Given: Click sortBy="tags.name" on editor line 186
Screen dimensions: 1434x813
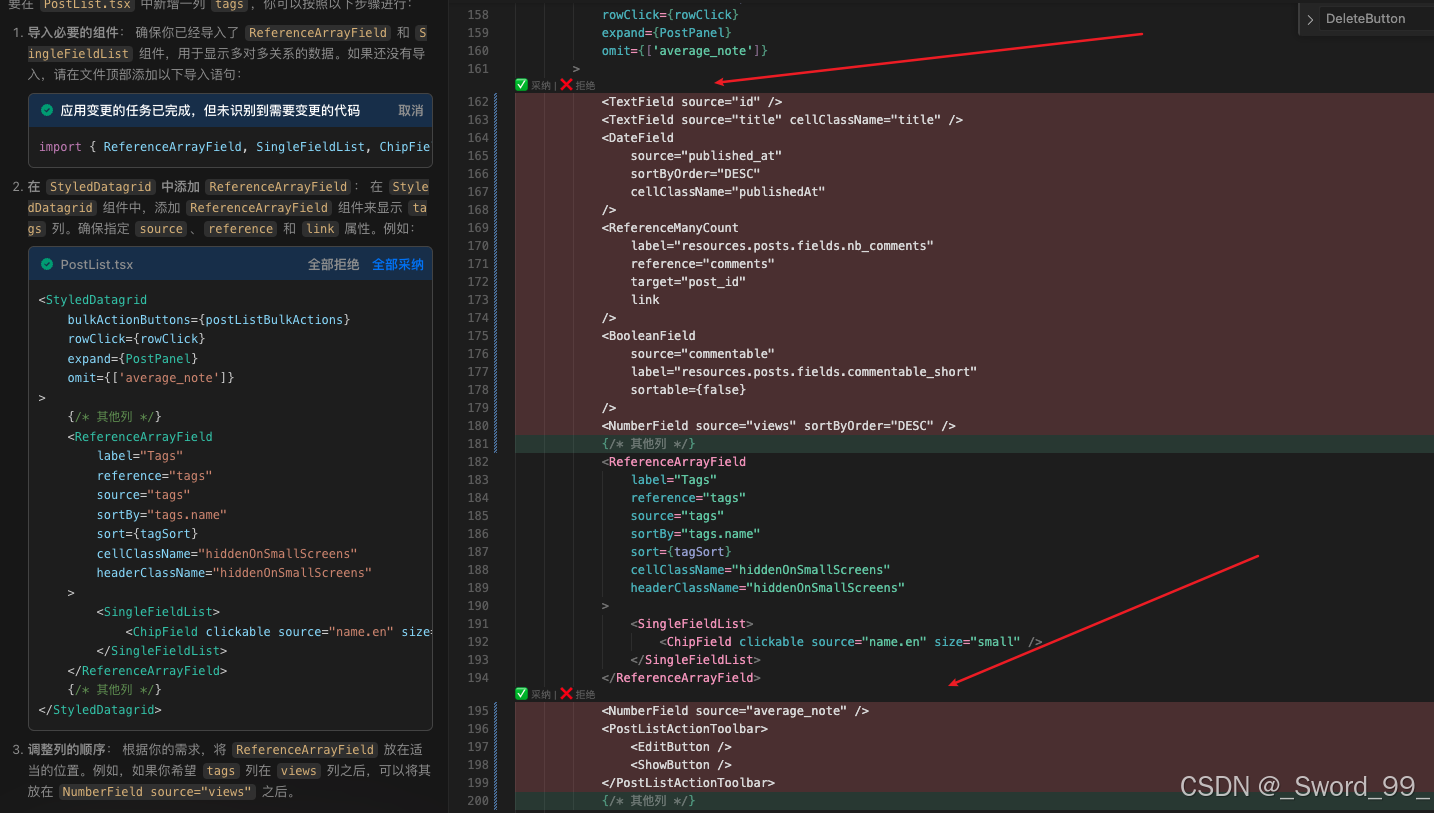Looking at the screenshot, I should (695, 534).
